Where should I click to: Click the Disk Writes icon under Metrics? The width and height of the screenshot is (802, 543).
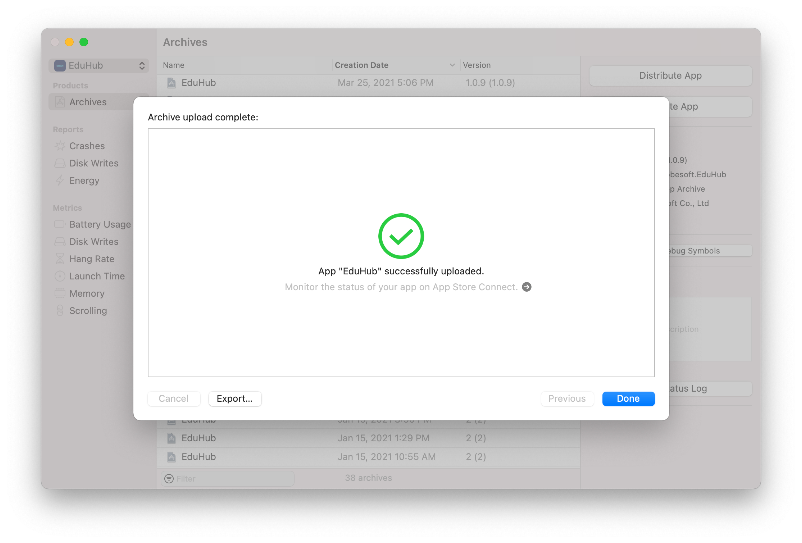(x=60, y=241)
